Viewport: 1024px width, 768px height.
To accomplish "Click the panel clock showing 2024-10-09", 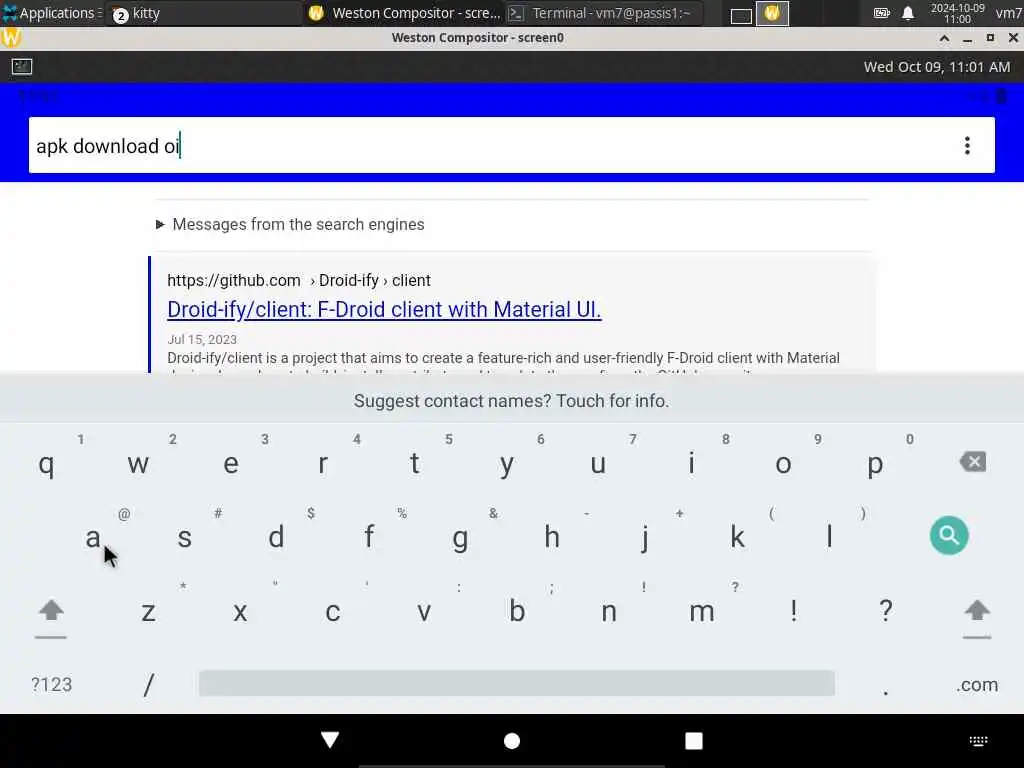I will [957, 13].
